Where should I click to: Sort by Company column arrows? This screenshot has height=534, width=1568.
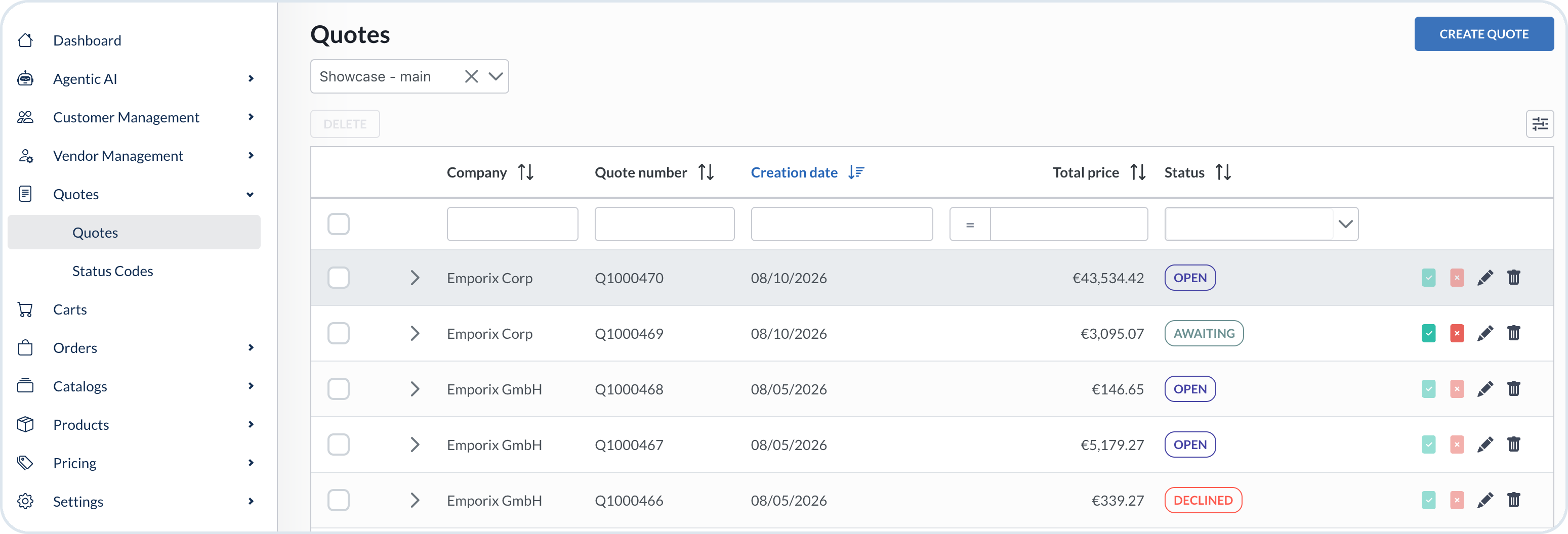[526, 172]
